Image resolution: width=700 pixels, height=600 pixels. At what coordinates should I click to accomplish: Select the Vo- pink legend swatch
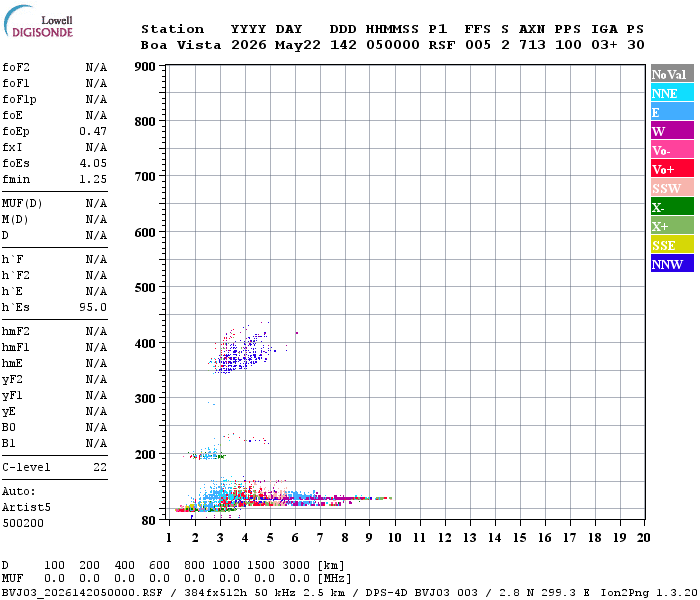click(x=672, y=150)
